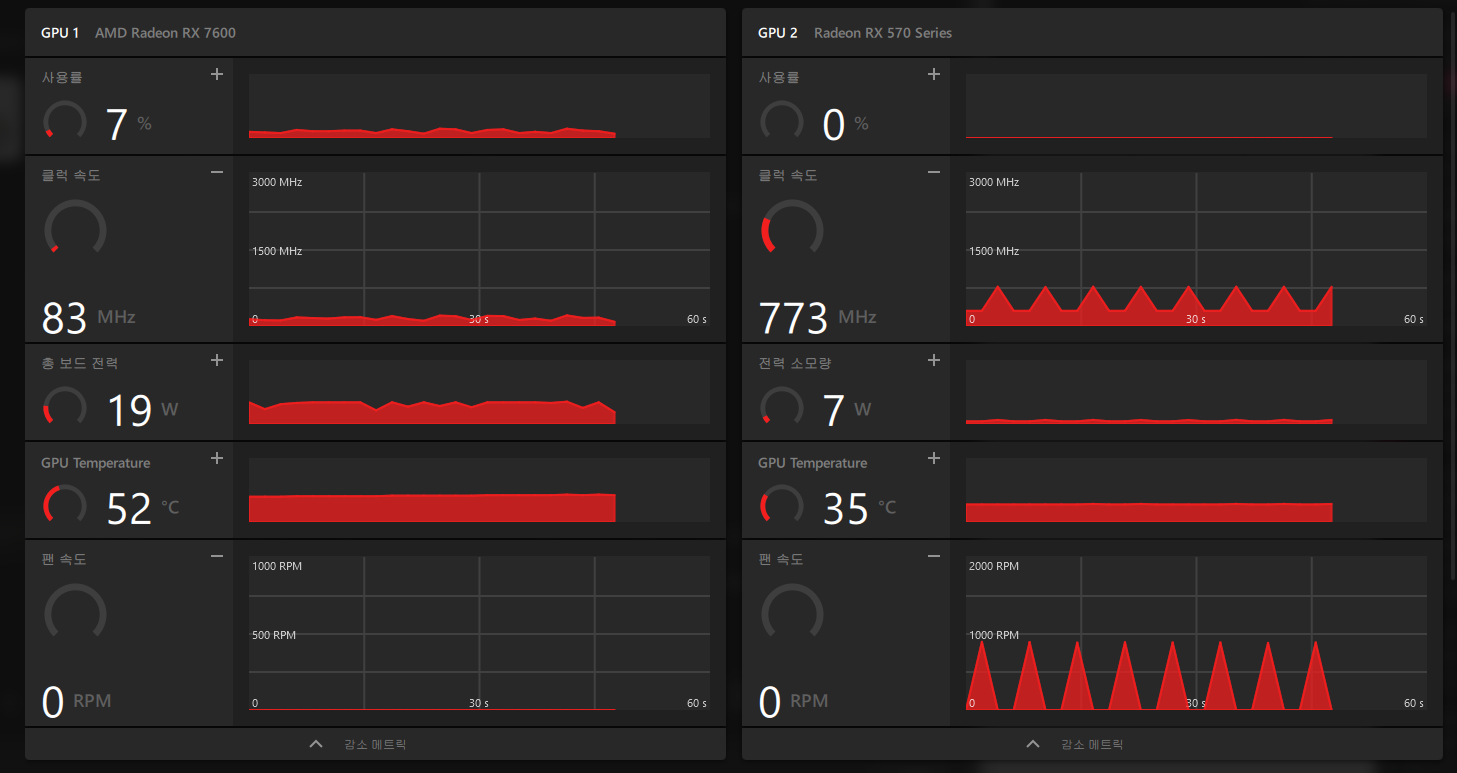The width and height of the screenshot is (1457, 773).
Task: Click the 전력 소모량 label
Action: pos(795,363)
